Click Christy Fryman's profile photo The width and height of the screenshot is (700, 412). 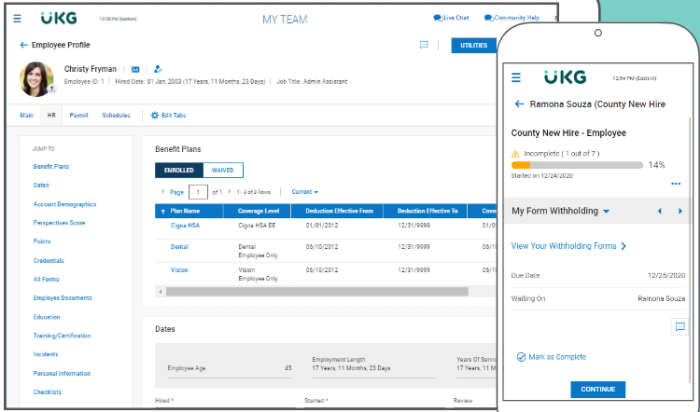[x=37, y=79]
